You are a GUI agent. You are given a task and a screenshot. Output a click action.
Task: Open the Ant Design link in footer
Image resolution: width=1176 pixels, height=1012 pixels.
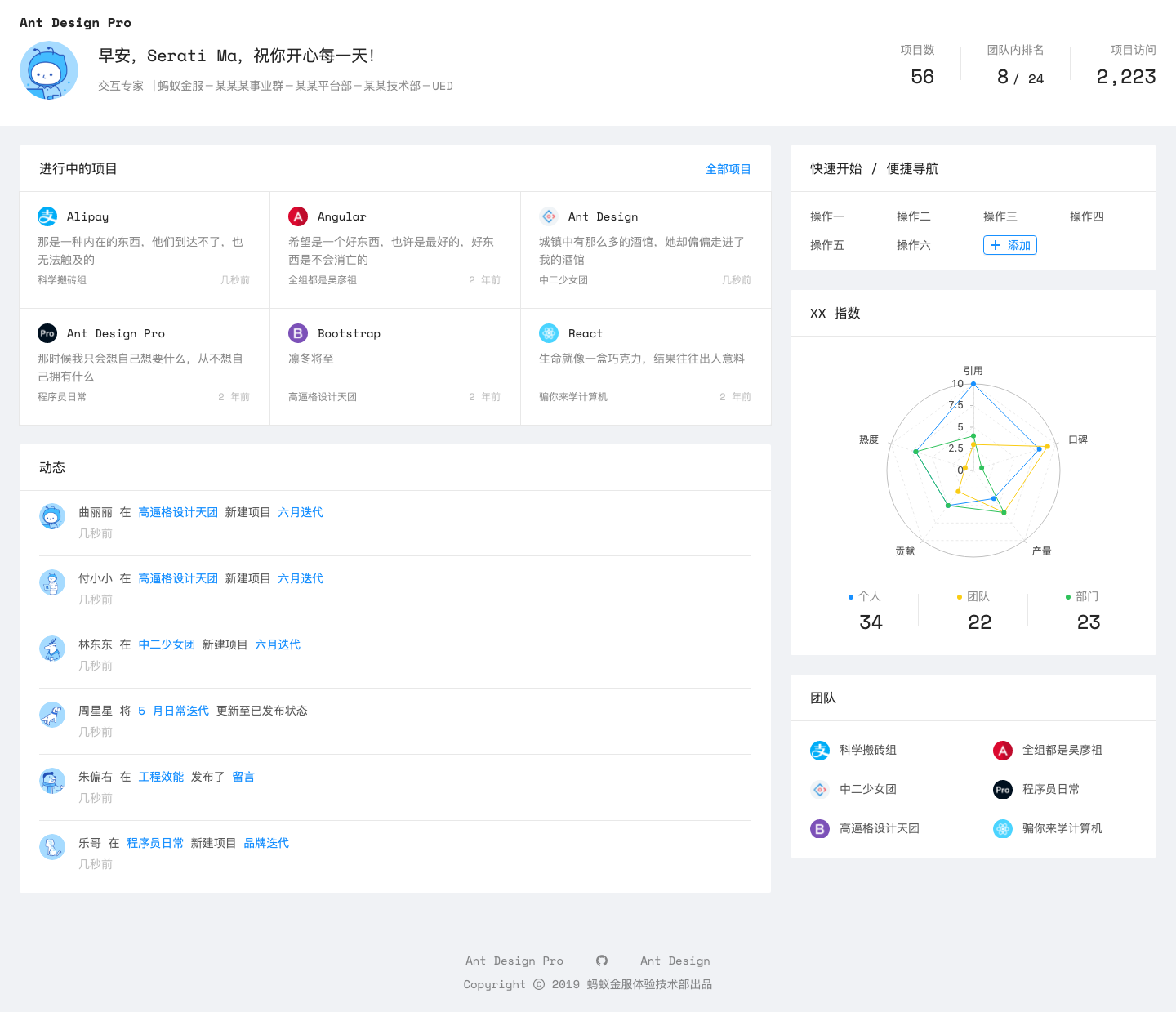tap(675, 961)
